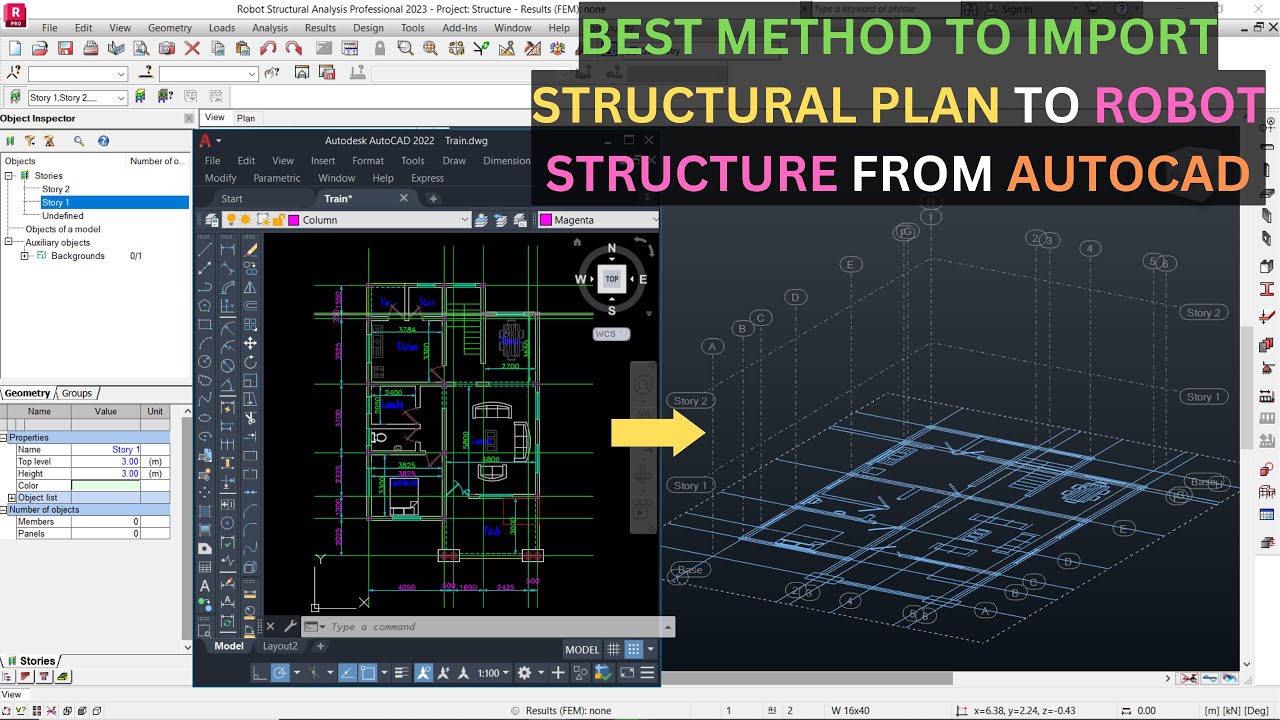Expand the Backgrounds tree node
Viewport: 1280px width, 720px height.
point(25,256)
